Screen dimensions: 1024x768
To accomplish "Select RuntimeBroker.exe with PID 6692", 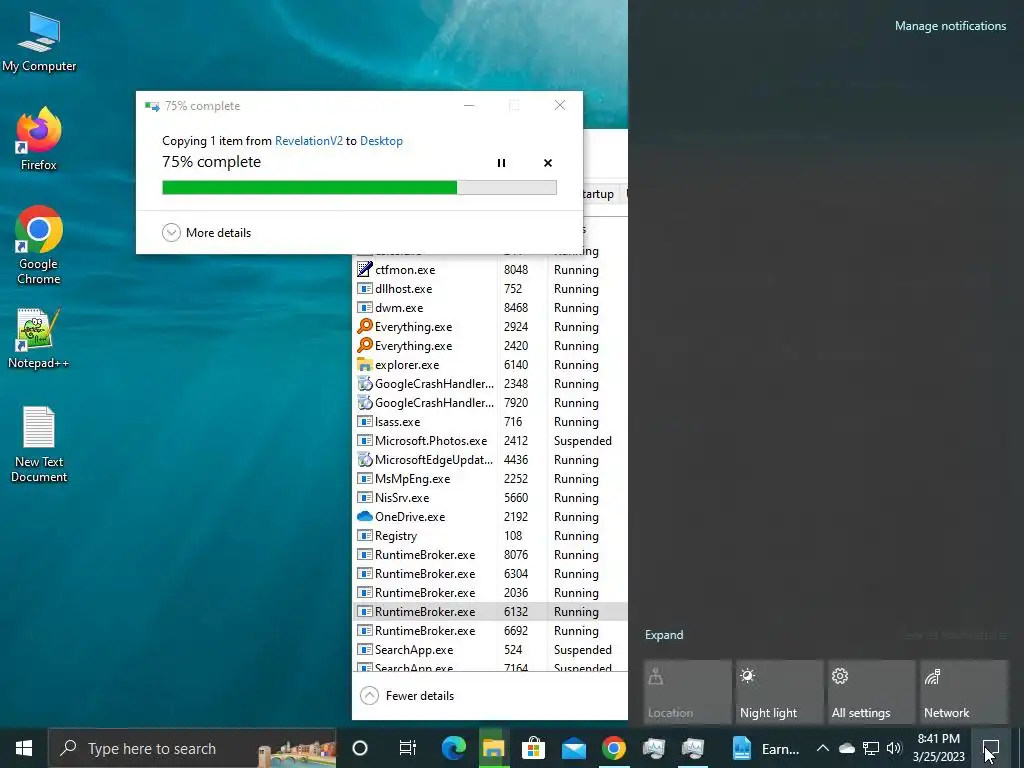I will [x=490, y=631].
